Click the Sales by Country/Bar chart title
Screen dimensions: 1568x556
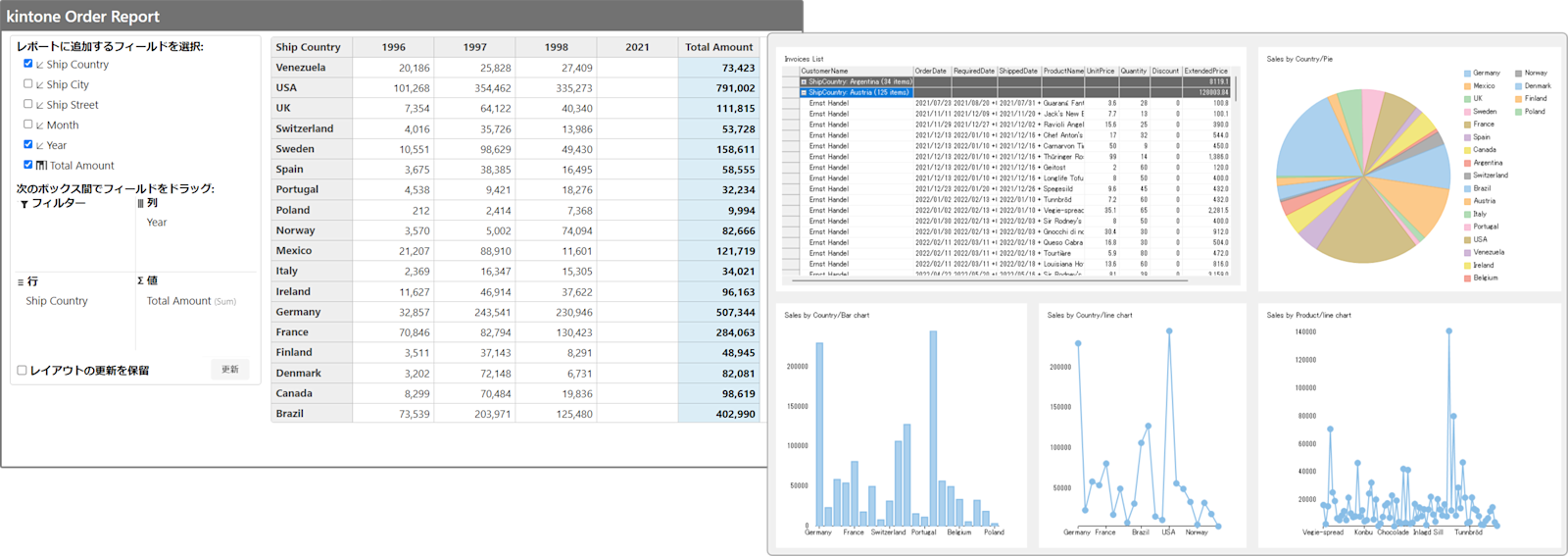point(826,316)
